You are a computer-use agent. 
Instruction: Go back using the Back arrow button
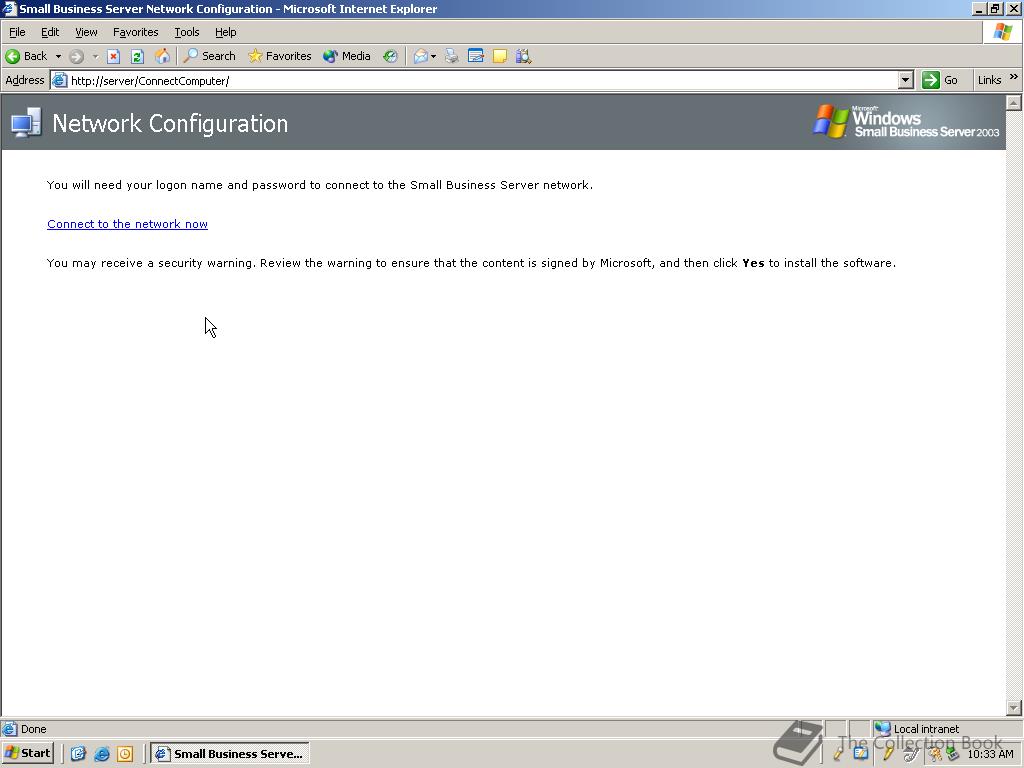pos(27,56)
